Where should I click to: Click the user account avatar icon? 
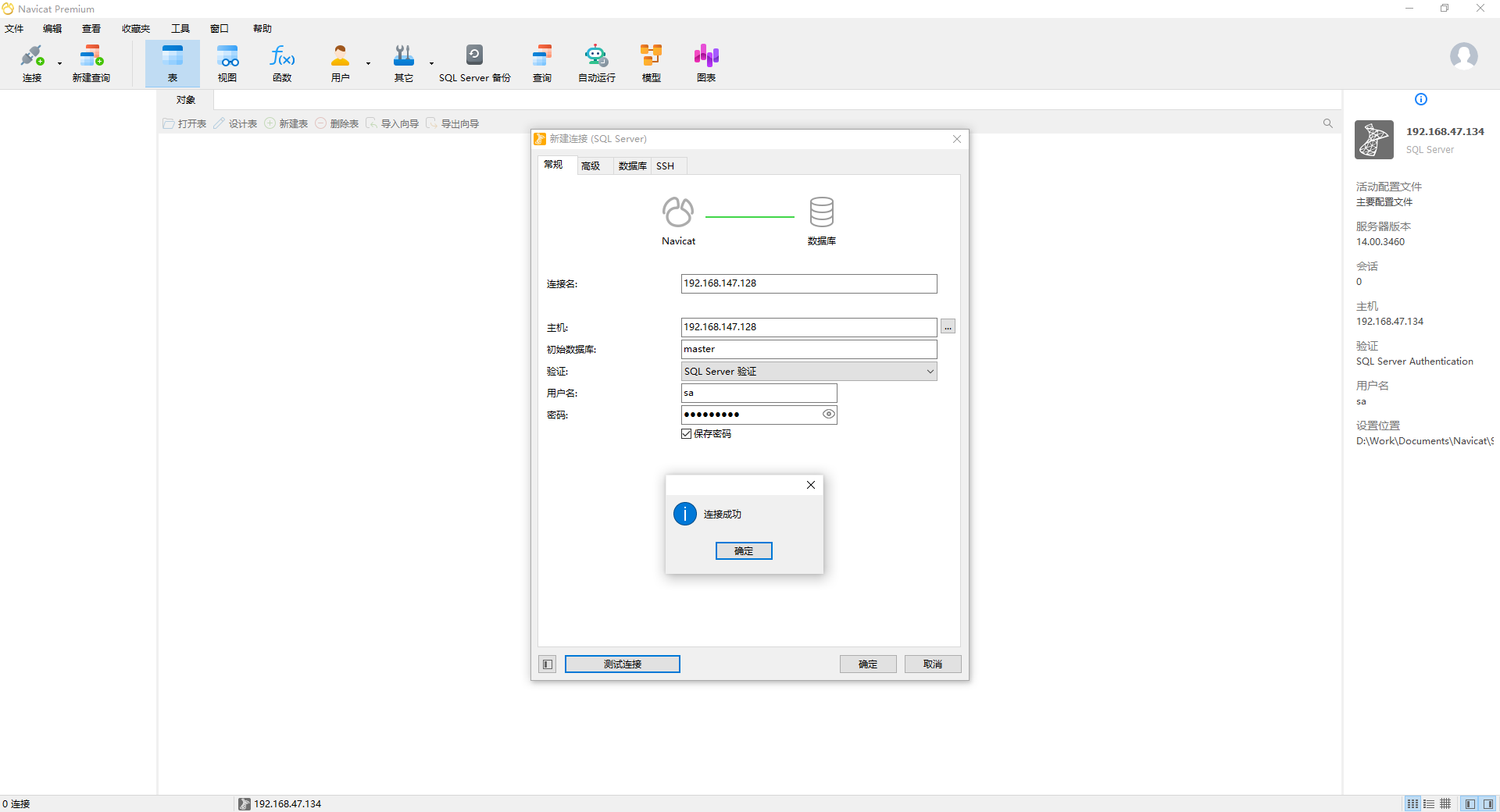pos(1463,56)
